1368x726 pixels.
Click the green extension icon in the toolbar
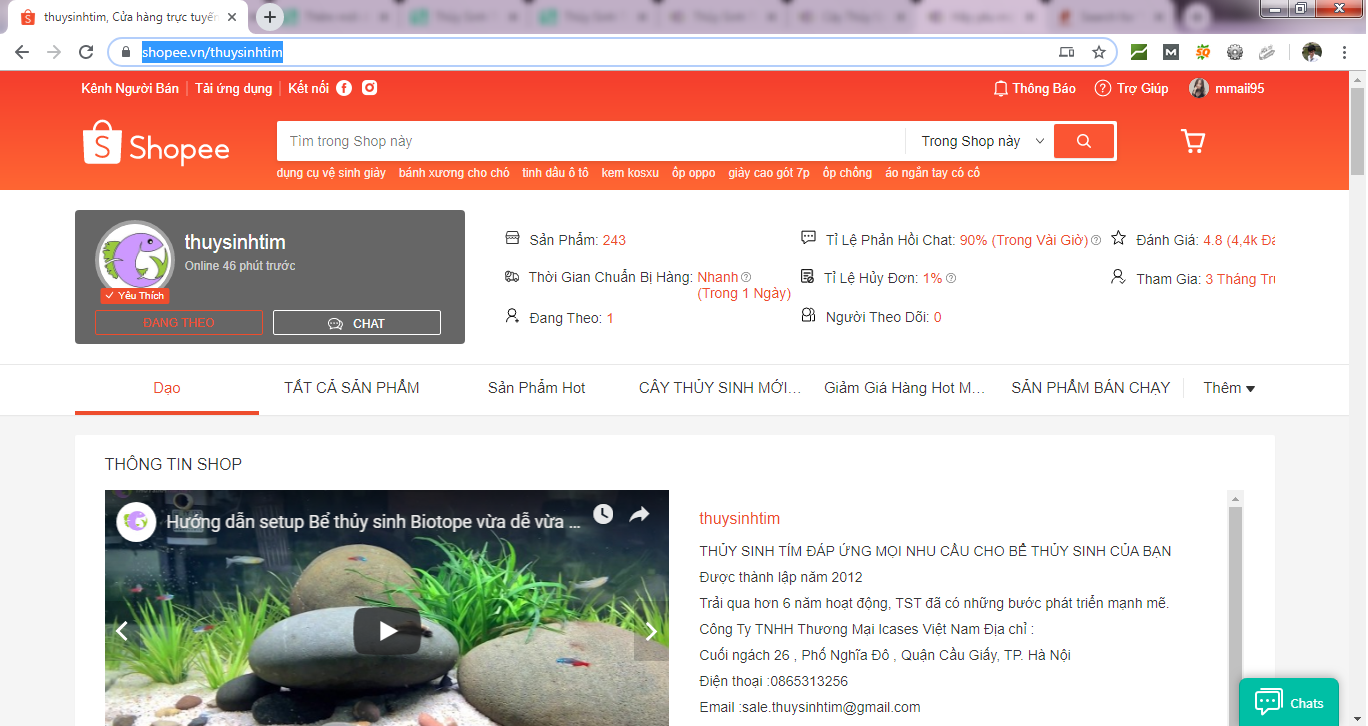point(1139,52)
